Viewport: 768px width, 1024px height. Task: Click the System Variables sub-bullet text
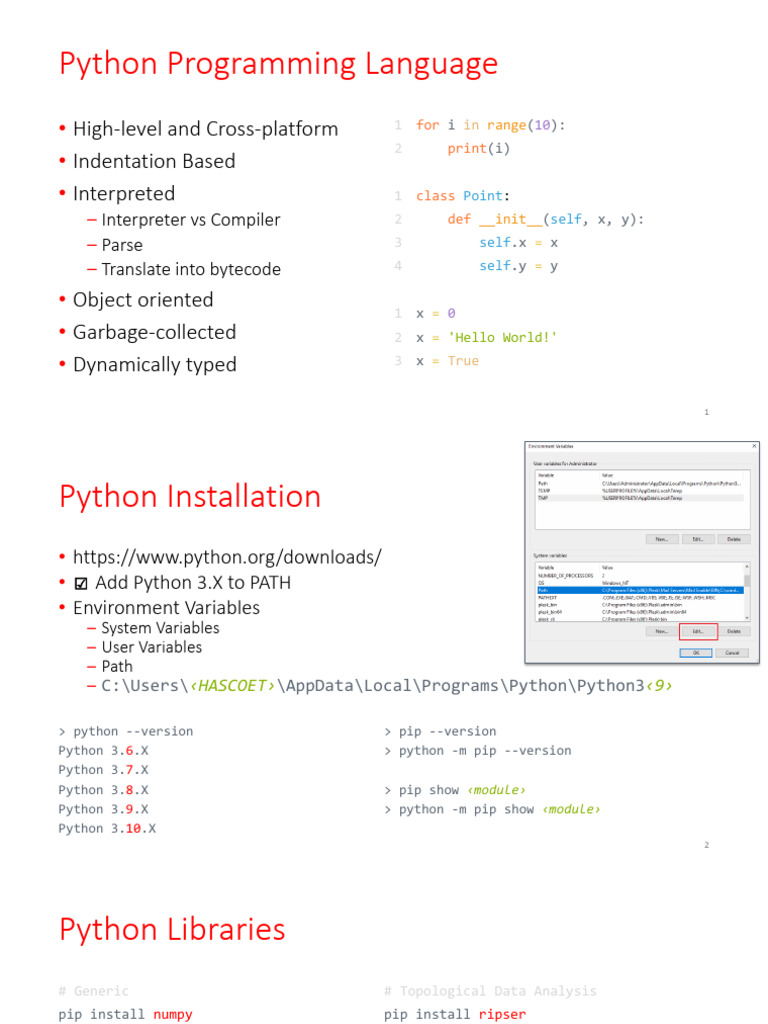[x=161, y=628]
